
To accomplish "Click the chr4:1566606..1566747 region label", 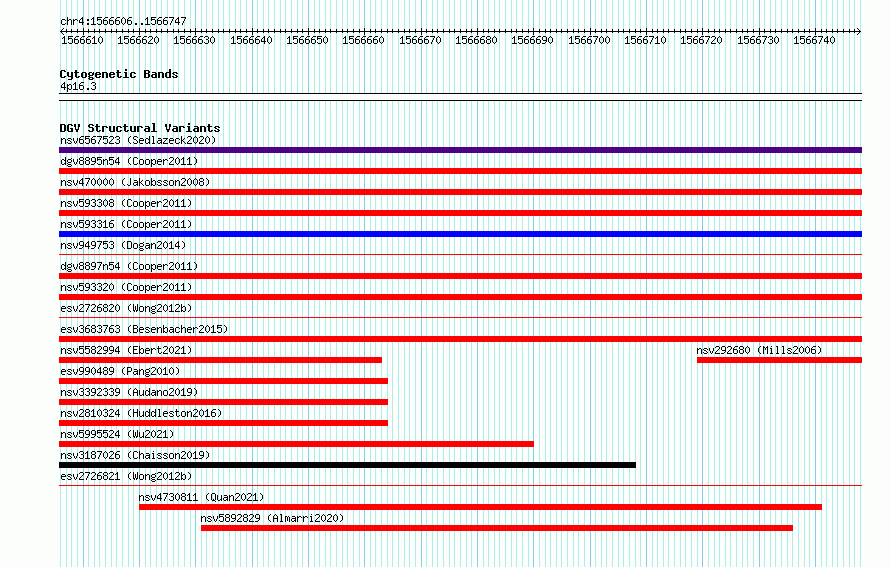I will click(123, 21).
